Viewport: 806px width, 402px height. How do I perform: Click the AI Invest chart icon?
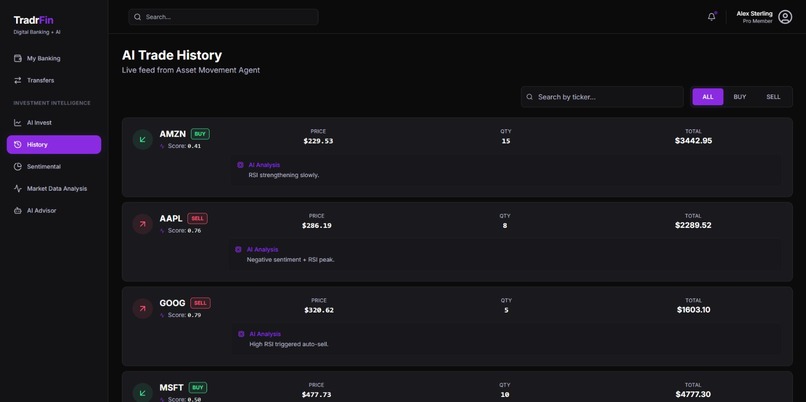coord(17,123)
